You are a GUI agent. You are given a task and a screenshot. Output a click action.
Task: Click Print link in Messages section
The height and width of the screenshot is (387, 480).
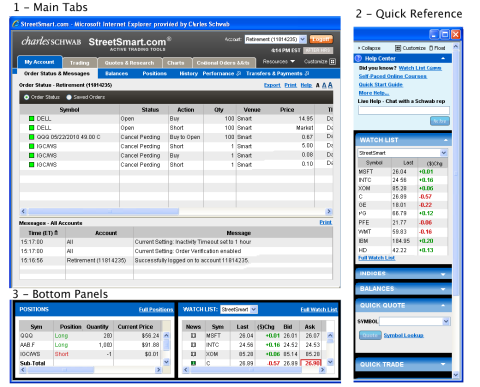tap(326, 222)
